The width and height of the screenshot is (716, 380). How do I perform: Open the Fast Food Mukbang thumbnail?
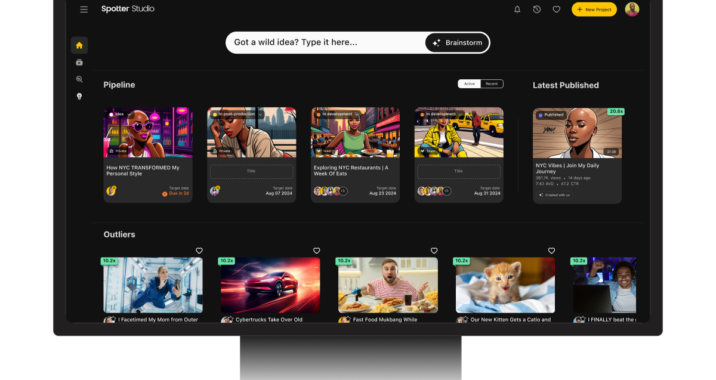pyautogui.click(x=388, y=285)
